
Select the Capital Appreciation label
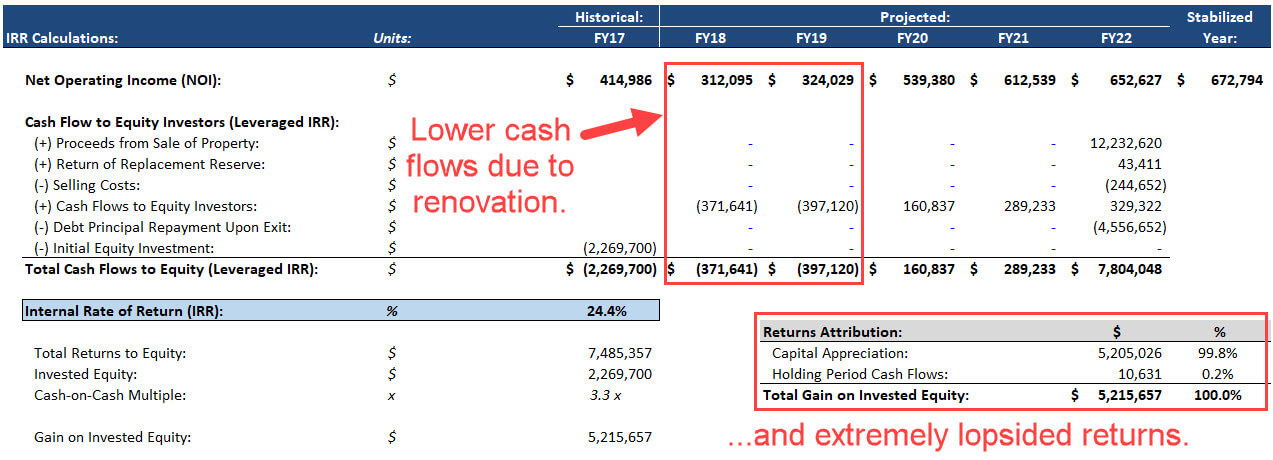[838, 353]
